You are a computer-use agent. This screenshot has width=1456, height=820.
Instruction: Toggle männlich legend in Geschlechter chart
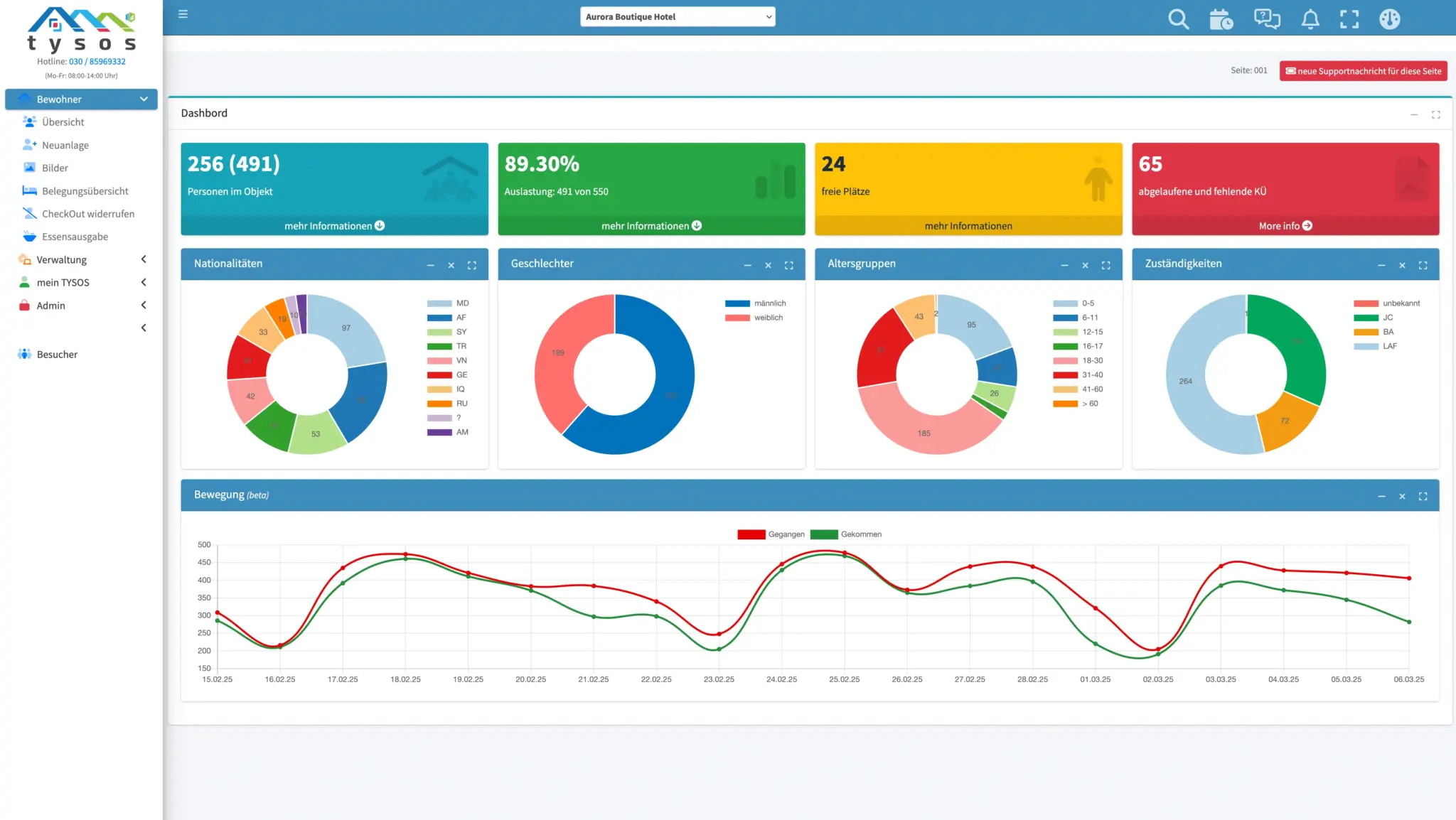coord(755,303)
